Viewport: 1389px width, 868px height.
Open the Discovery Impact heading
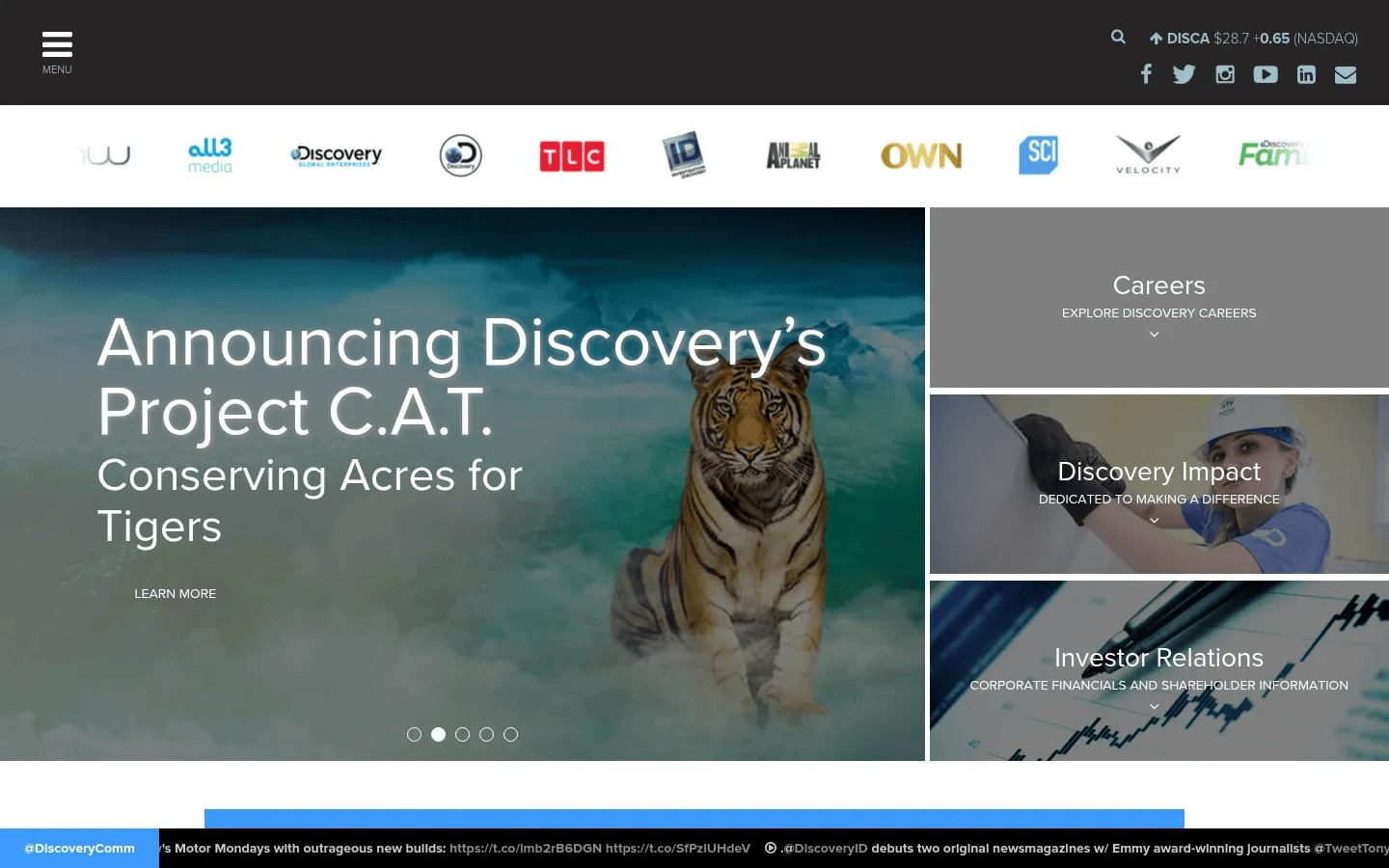point(1158,472)
